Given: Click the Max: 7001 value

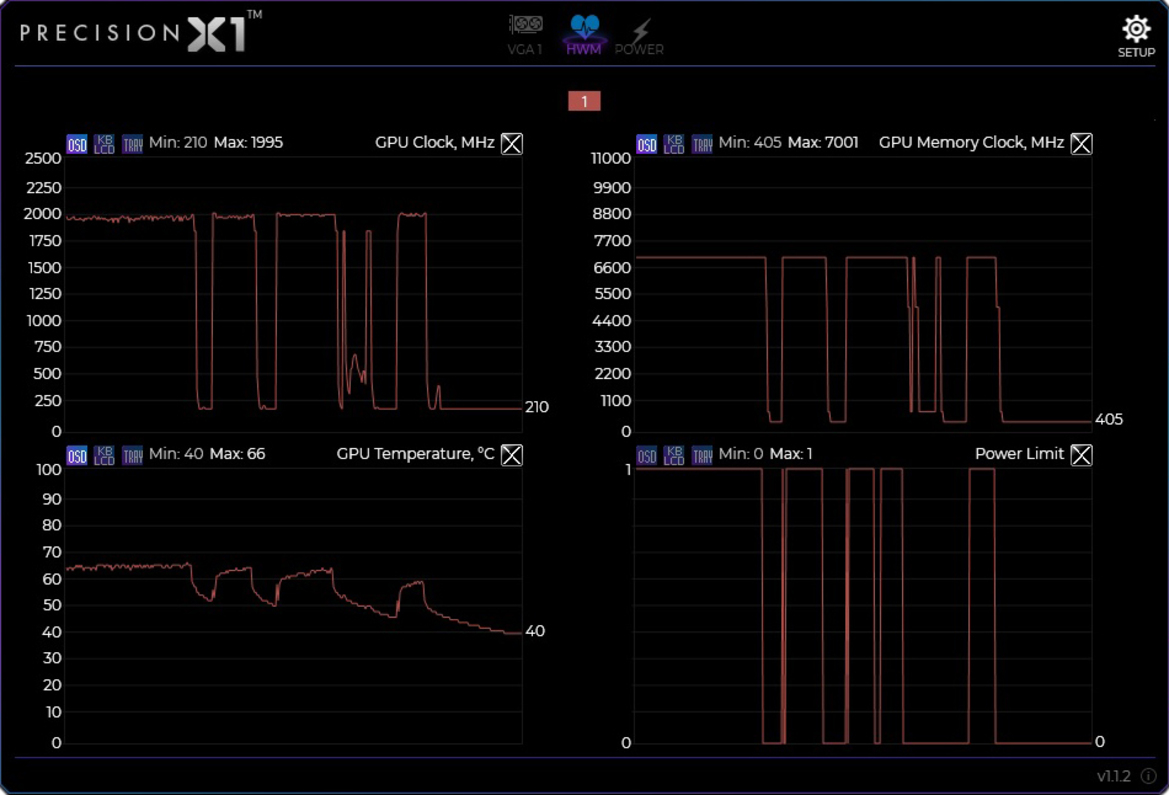Looking at the screenshot, I should tap(823, 142).
